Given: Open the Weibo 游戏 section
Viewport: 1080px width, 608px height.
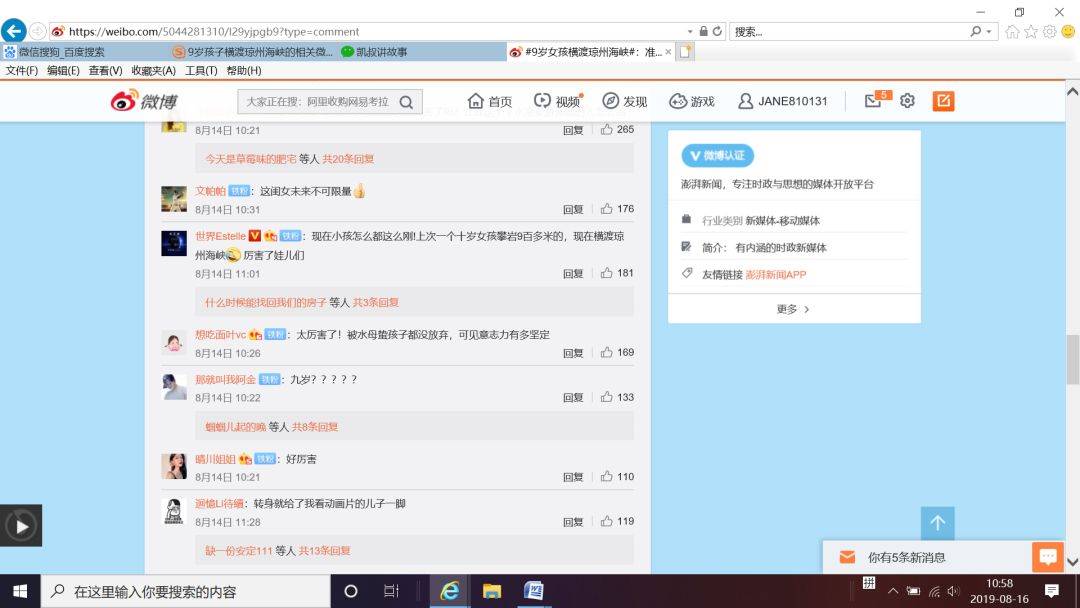Looking at the screenshot, I should (x=692, y=101).
